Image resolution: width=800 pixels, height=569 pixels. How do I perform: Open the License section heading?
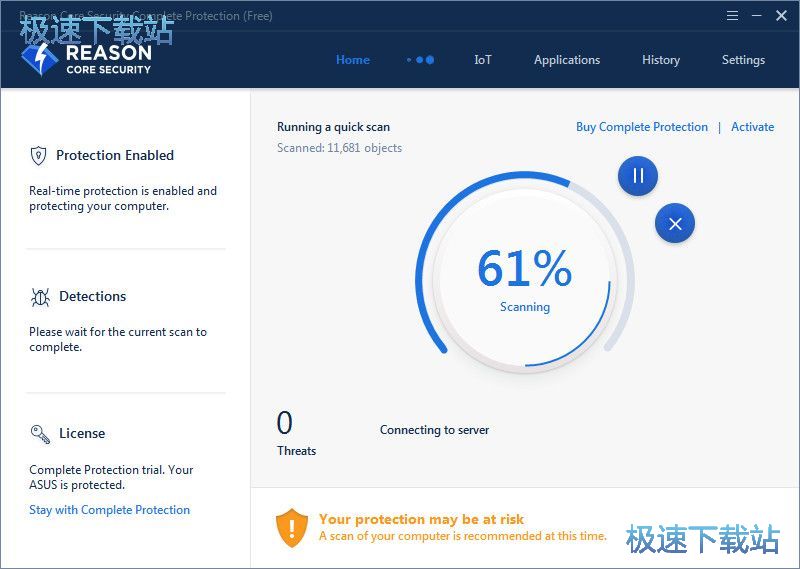coord(82,433)
